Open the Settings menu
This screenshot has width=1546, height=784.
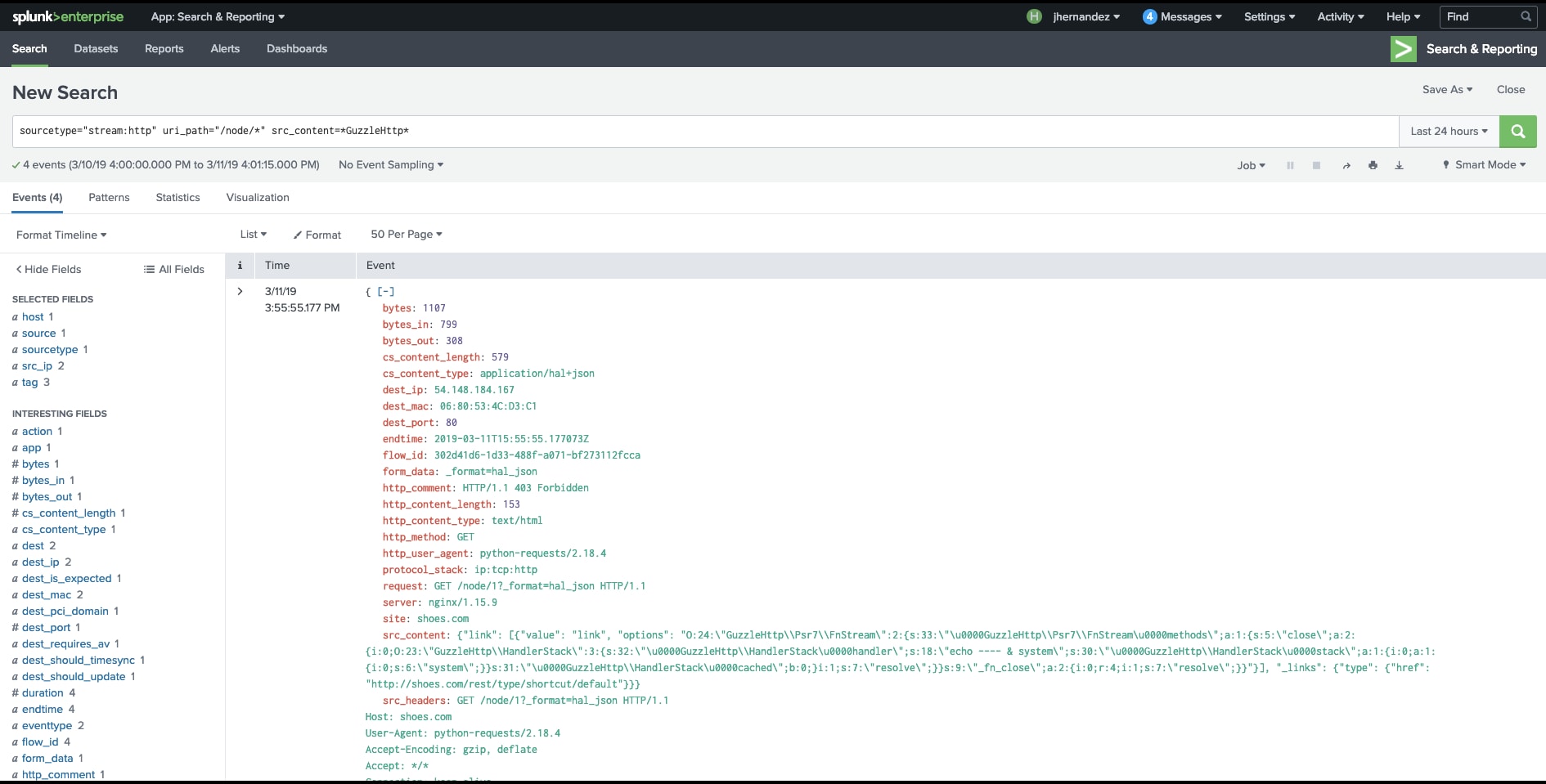pos(1270,16)
